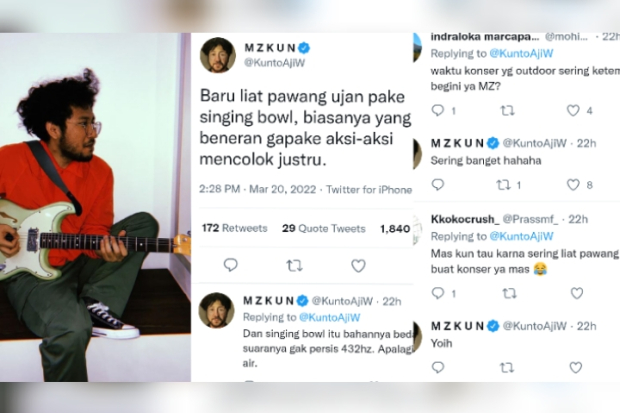Reply to indraloka marcapada's tweet
The width and height of the screenshot is (620, 413).
coord(438,110)
